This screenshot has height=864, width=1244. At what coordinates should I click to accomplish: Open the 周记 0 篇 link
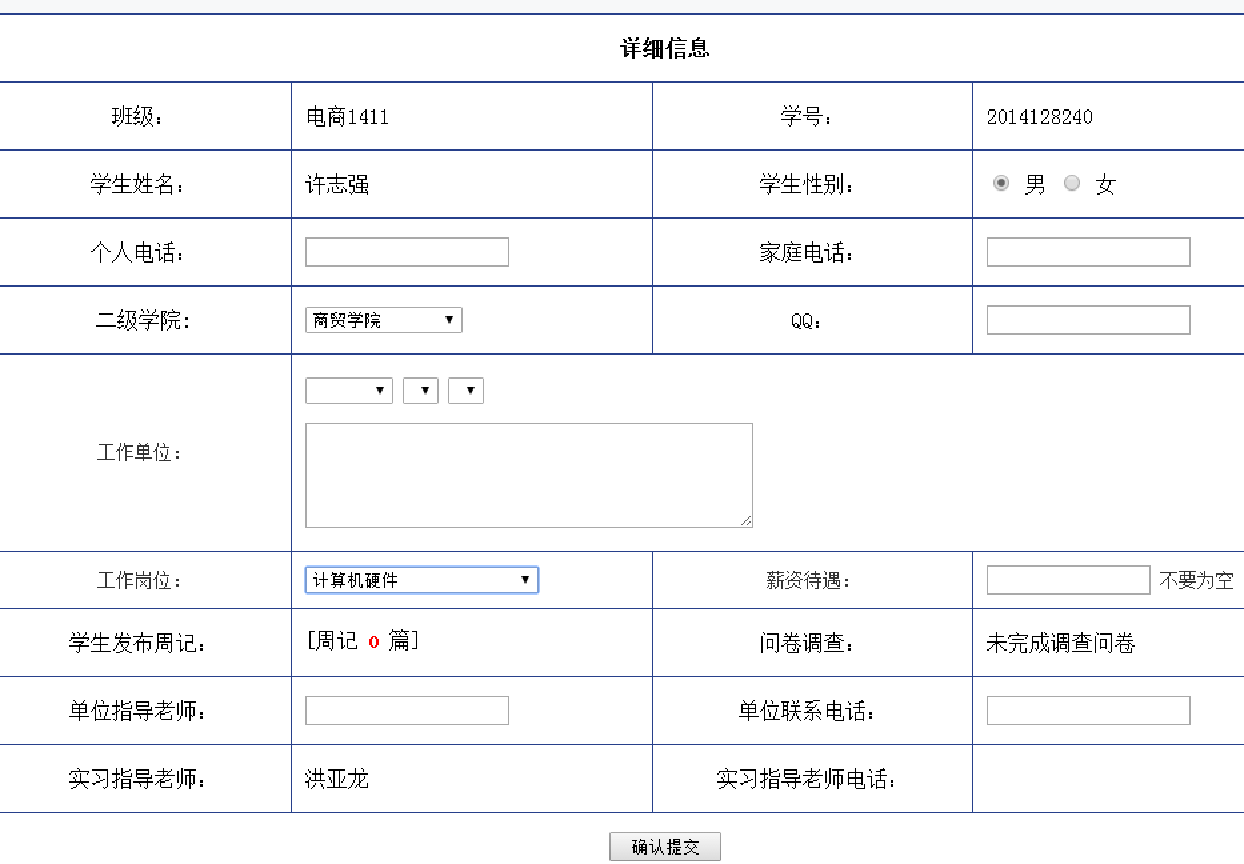(362, 642)
